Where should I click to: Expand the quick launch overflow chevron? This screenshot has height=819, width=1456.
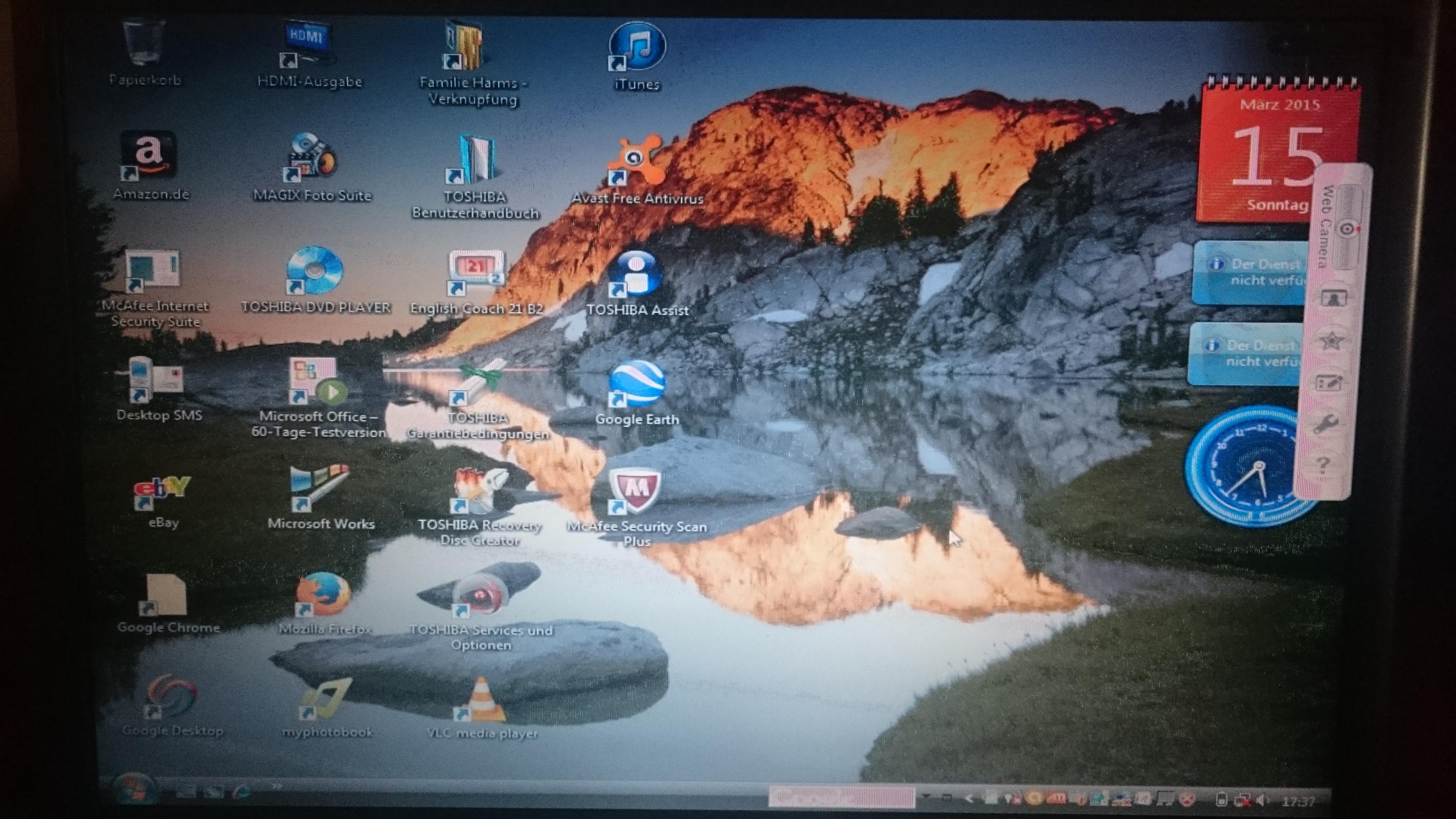point(277,786)
